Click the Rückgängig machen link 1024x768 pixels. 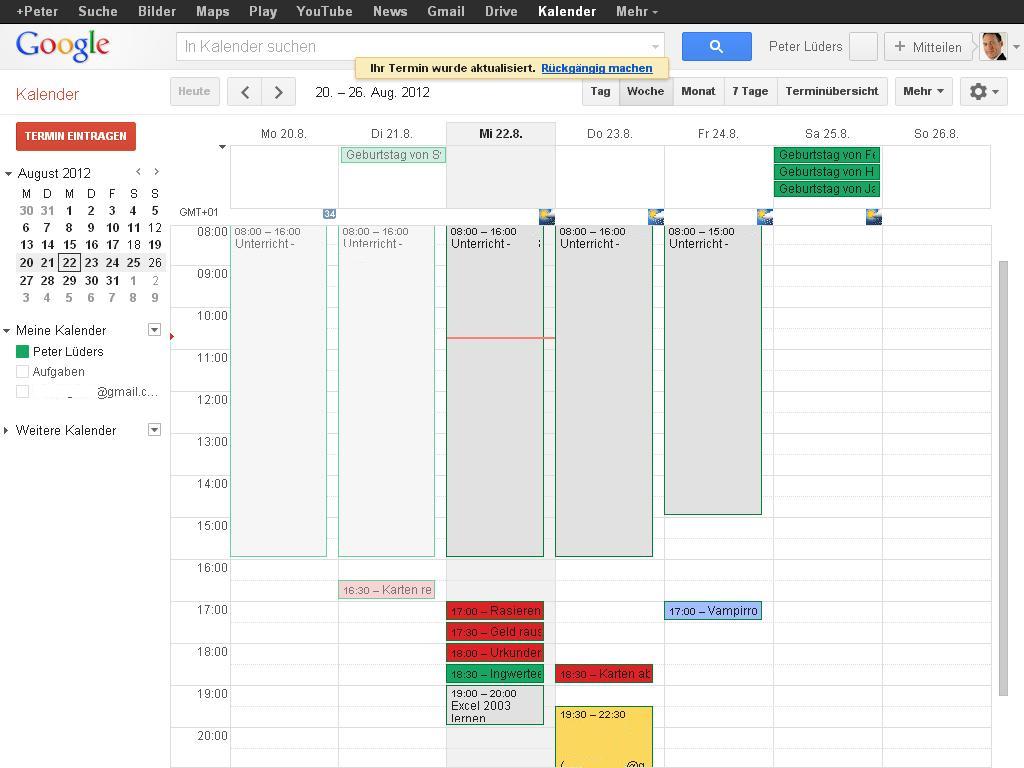click(597, 68)
